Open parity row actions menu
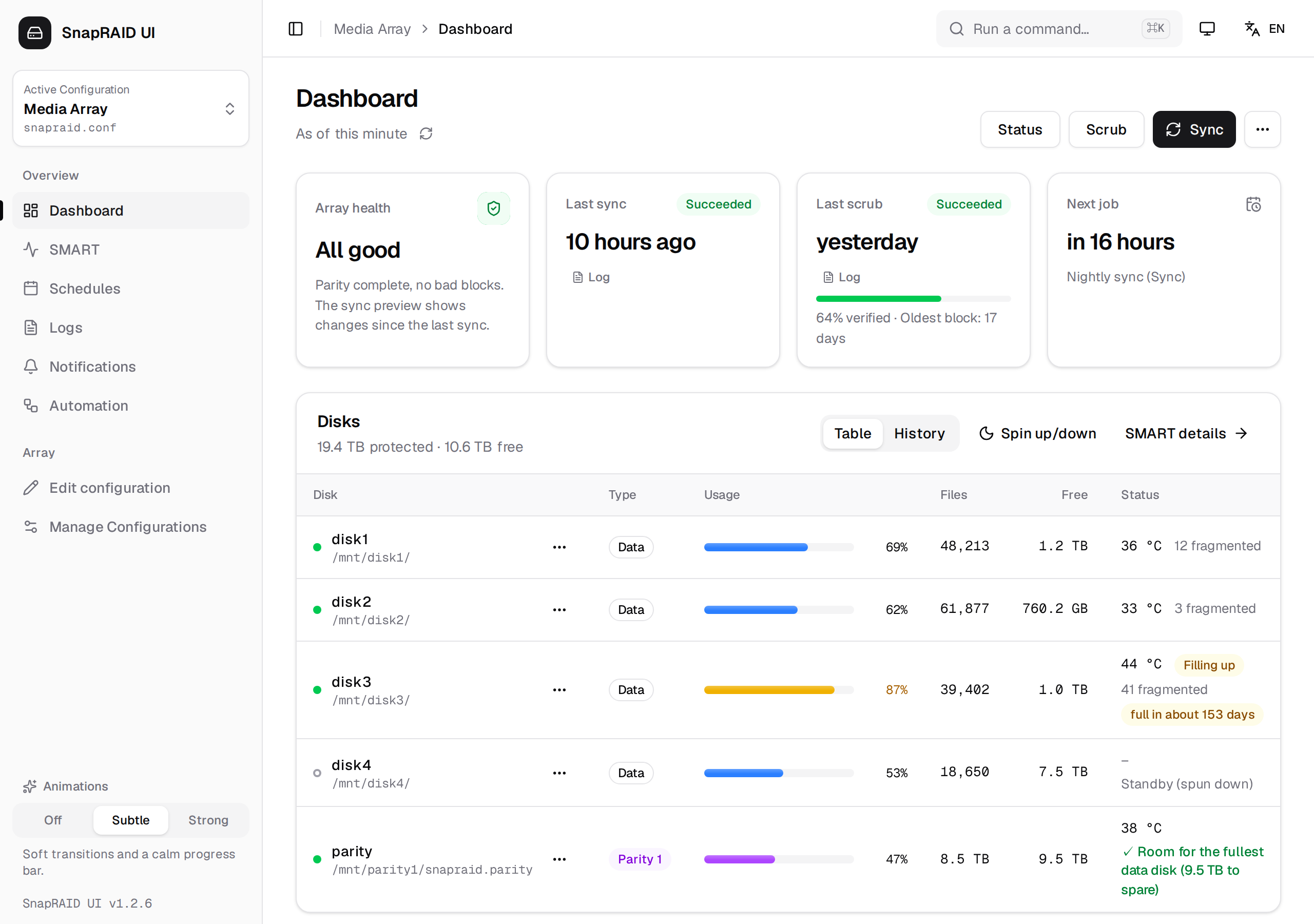 pyautogui.click(x=559, y=859)
